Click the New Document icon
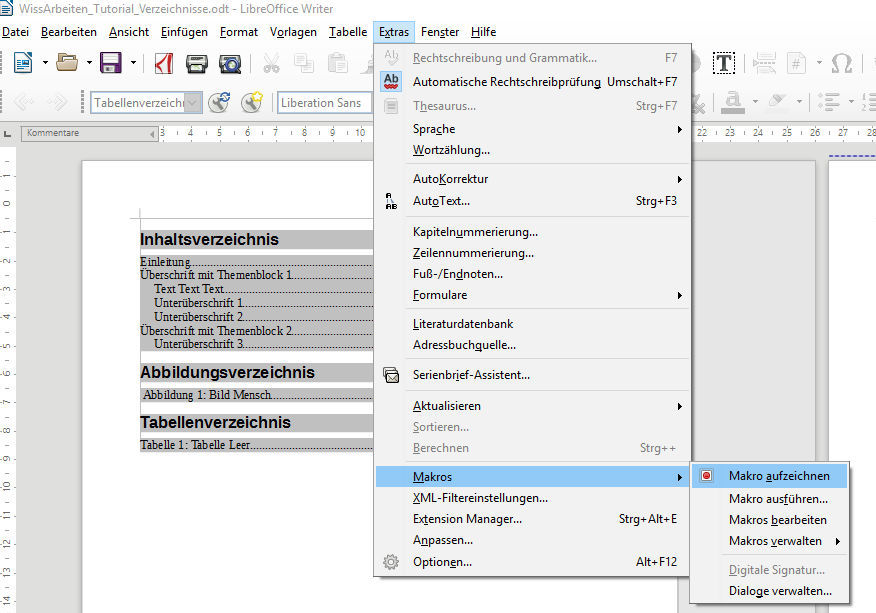This screenshot has width=876, height=613. tap(23, 63)
